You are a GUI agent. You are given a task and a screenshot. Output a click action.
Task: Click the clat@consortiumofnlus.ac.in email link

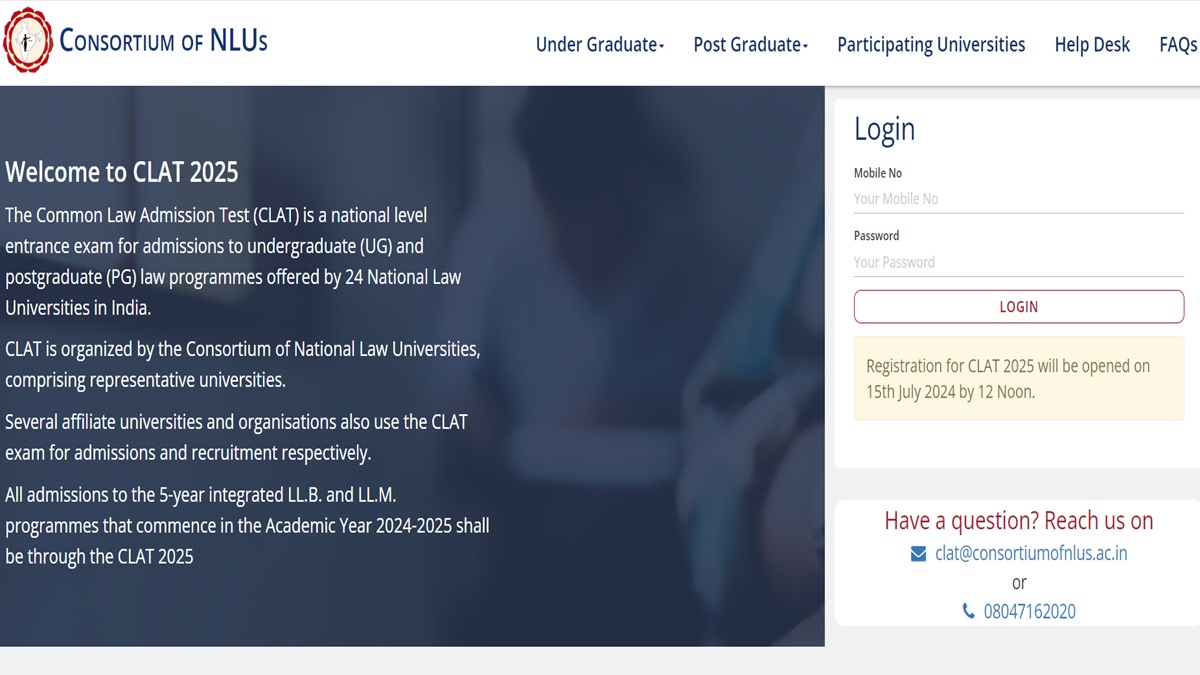pyautogui.click(x=1031, y=553)
